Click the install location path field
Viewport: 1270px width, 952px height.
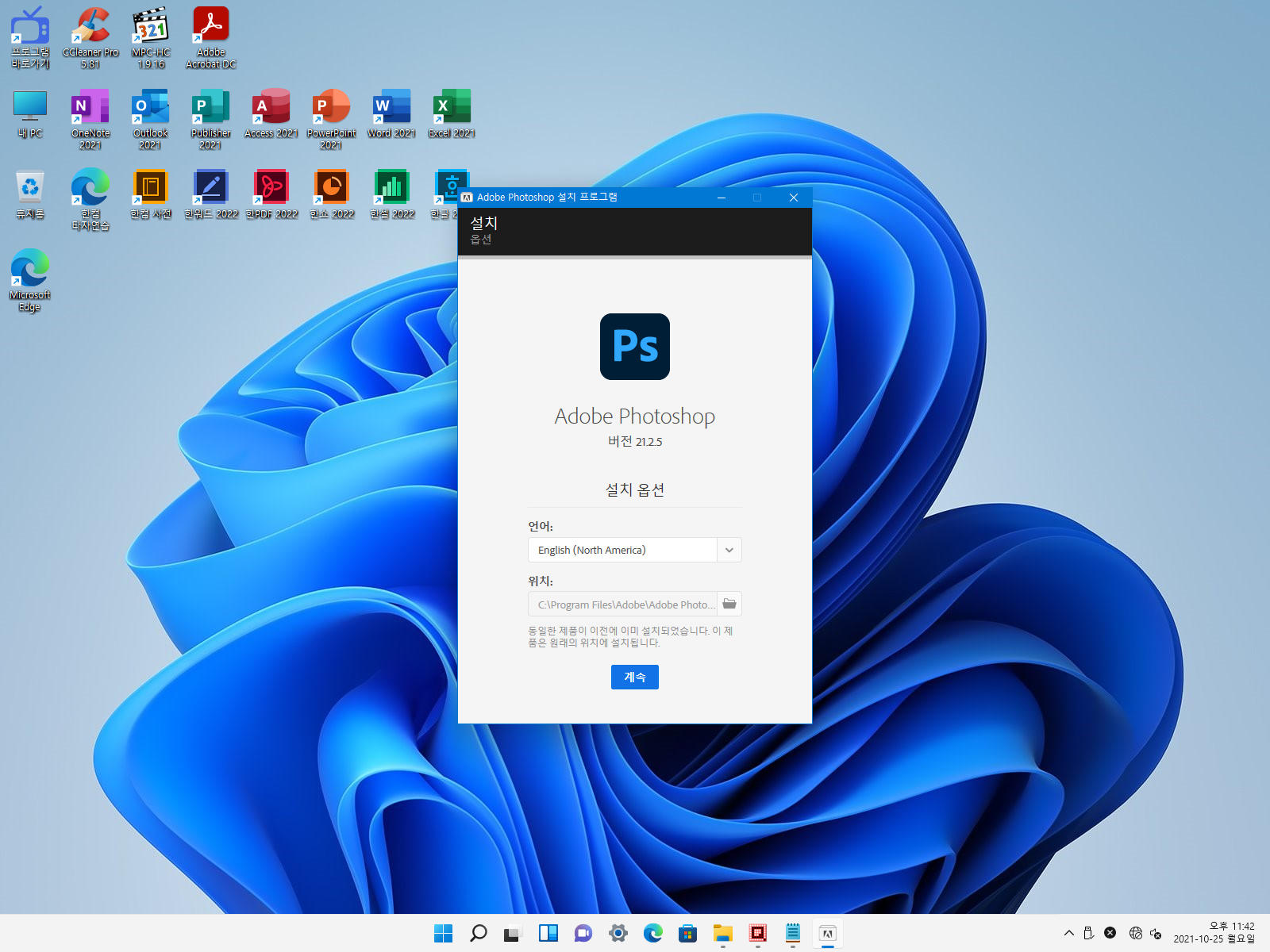[x=623, y=604]
